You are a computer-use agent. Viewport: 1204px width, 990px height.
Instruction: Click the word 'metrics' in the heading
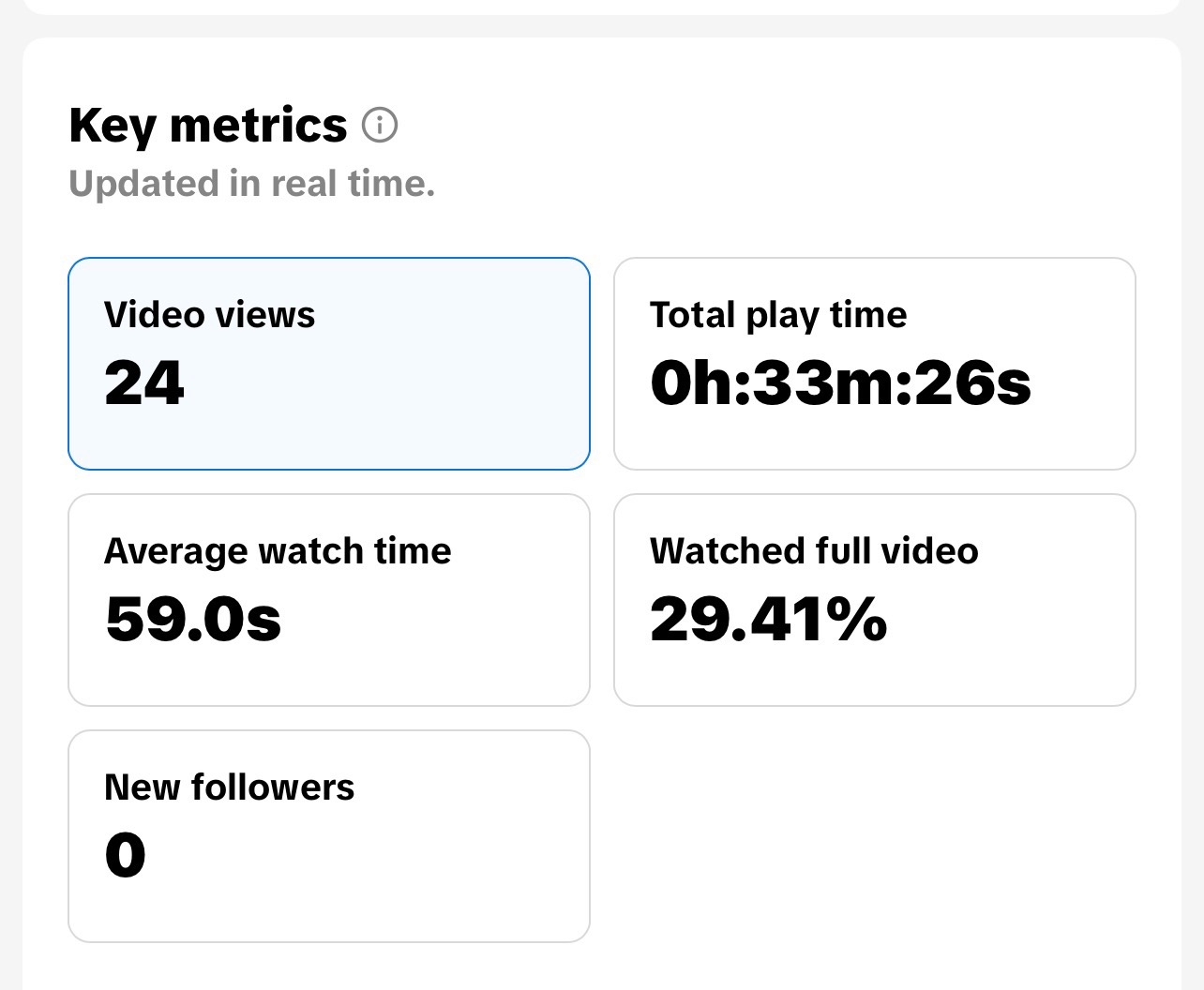pos(259,126)
